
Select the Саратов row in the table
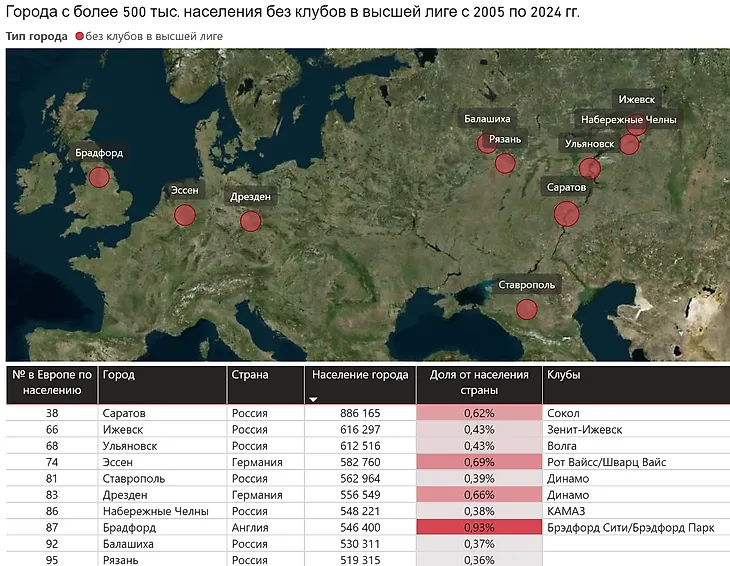(x=368, y=413)
